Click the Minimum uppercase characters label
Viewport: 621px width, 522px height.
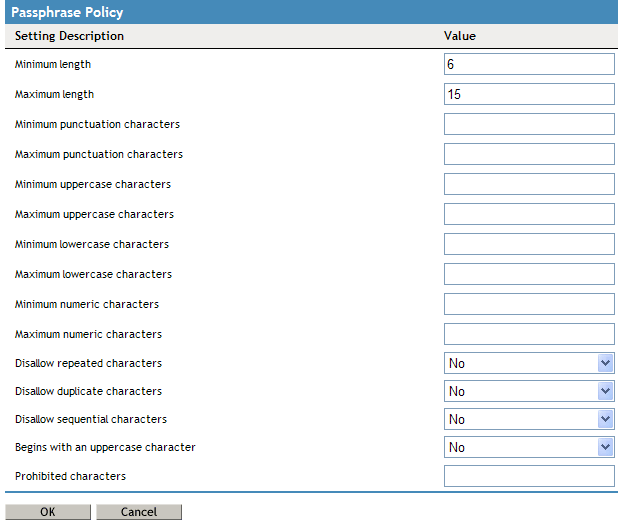click(x=93, y=185)
